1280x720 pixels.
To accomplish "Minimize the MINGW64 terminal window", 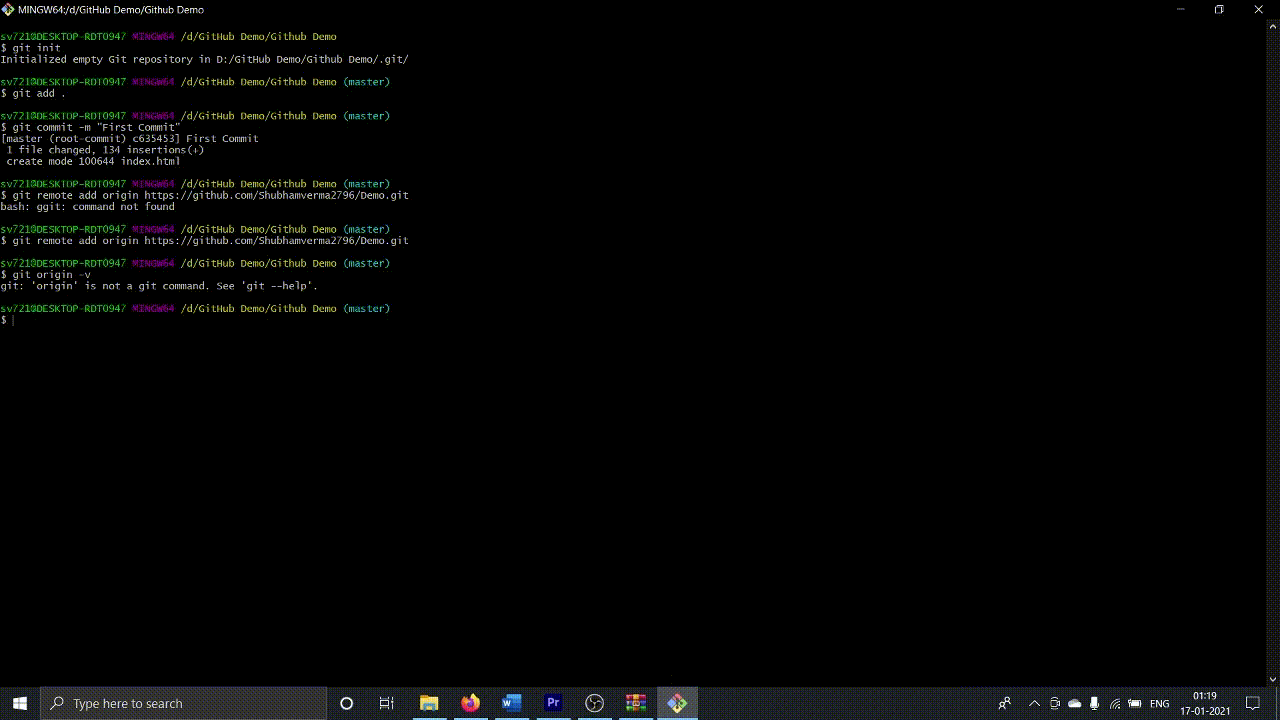I will pyautogui.click(x=1180, y=9).
